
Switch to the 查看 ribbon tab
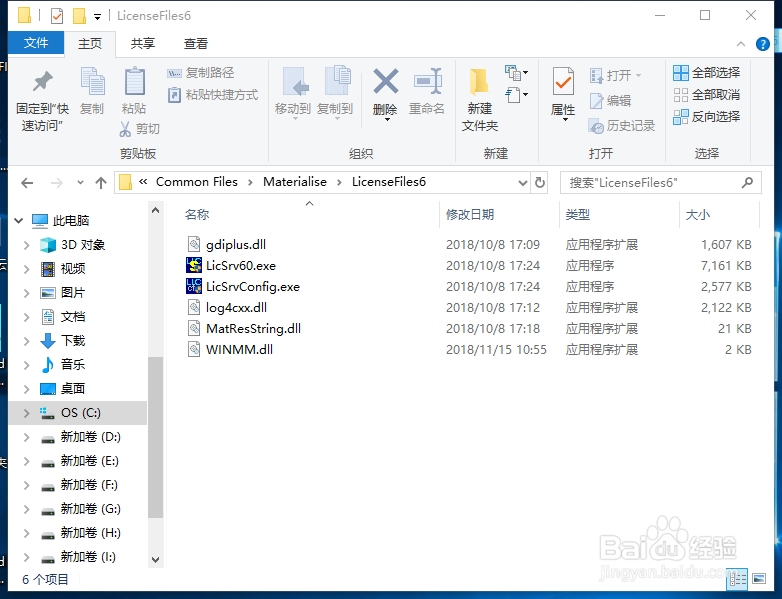tap(196, 44)
